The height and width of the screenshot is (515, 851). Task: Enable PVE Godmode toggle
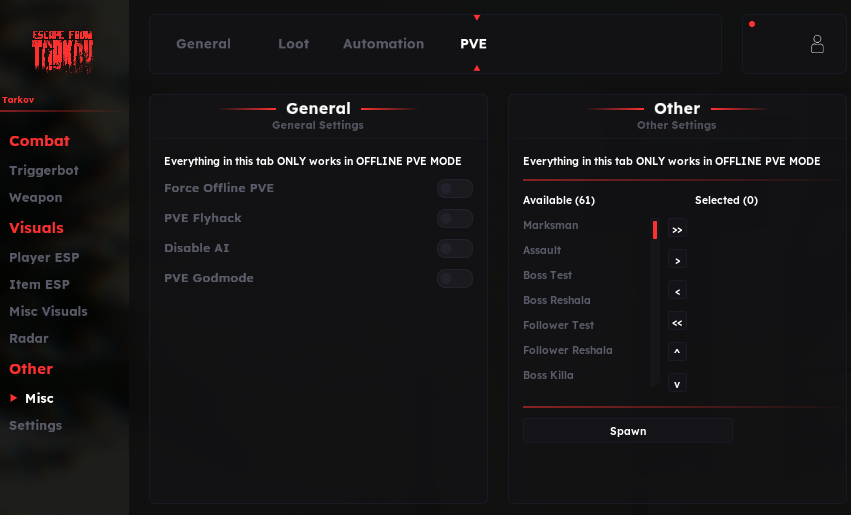click(x=455, y=279)
